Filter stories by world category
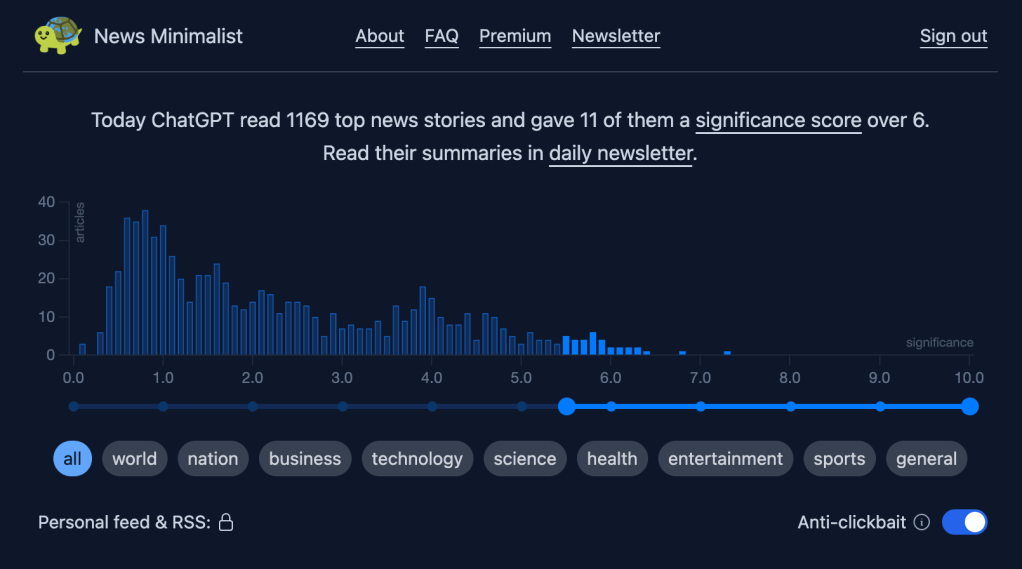This screenshot has width=1022, height=569. pos(134,459)
